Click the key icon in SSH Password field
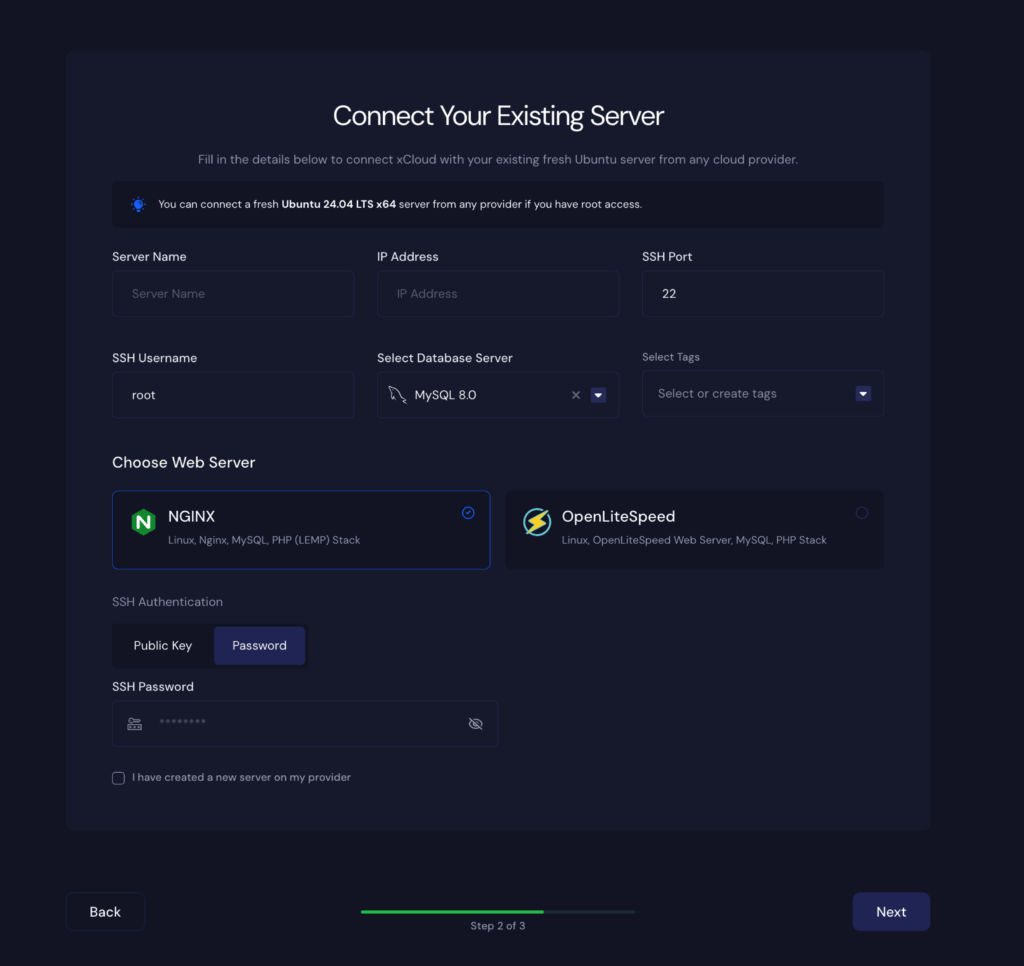The image size is (1024, 966). (x=135, y=724)
